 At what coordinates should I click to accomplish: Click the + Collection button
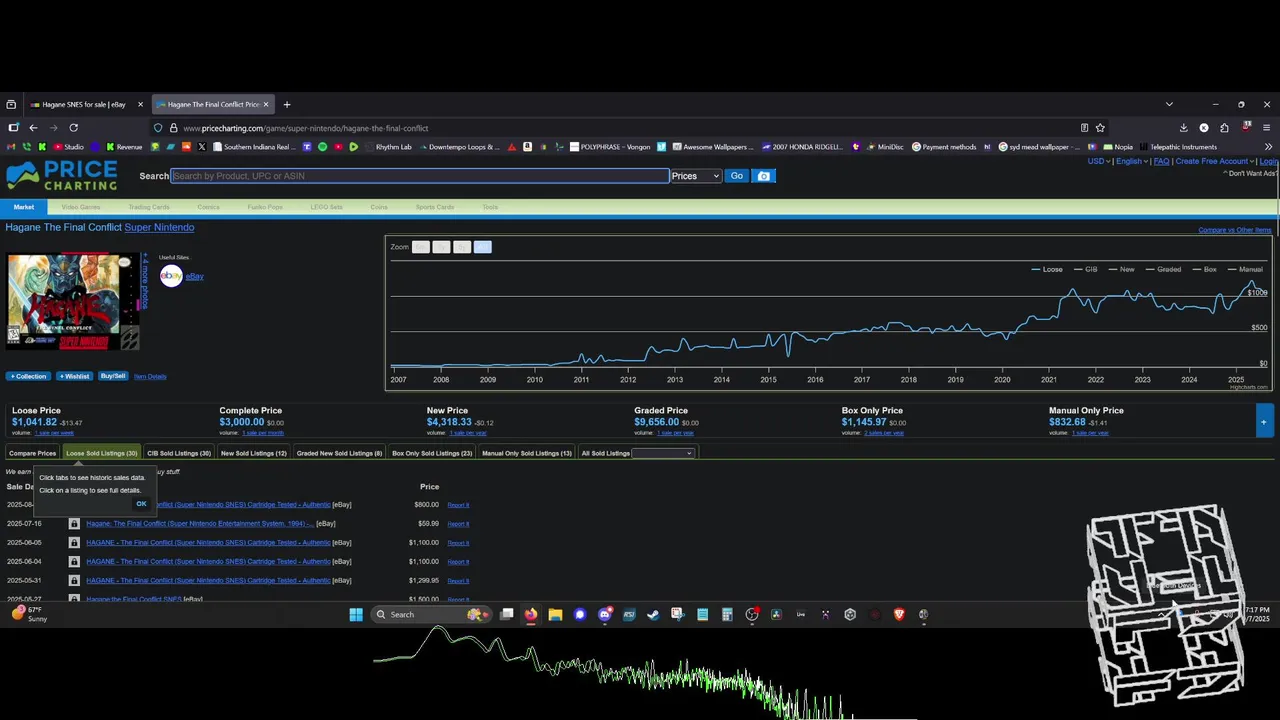(28, 376)
